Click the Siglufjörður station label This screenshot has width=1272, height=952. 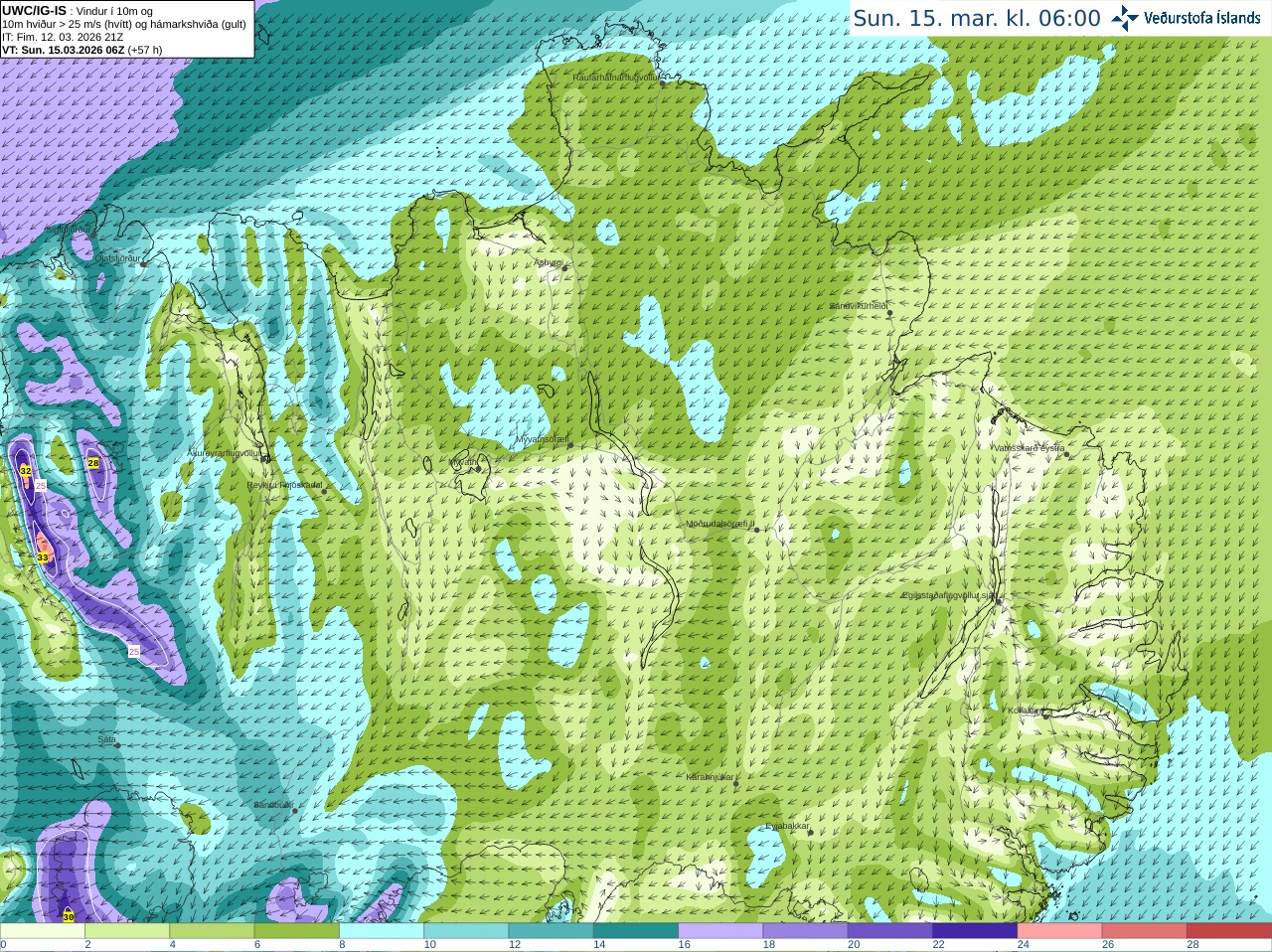pyautogui.click(x=71, y=230)
